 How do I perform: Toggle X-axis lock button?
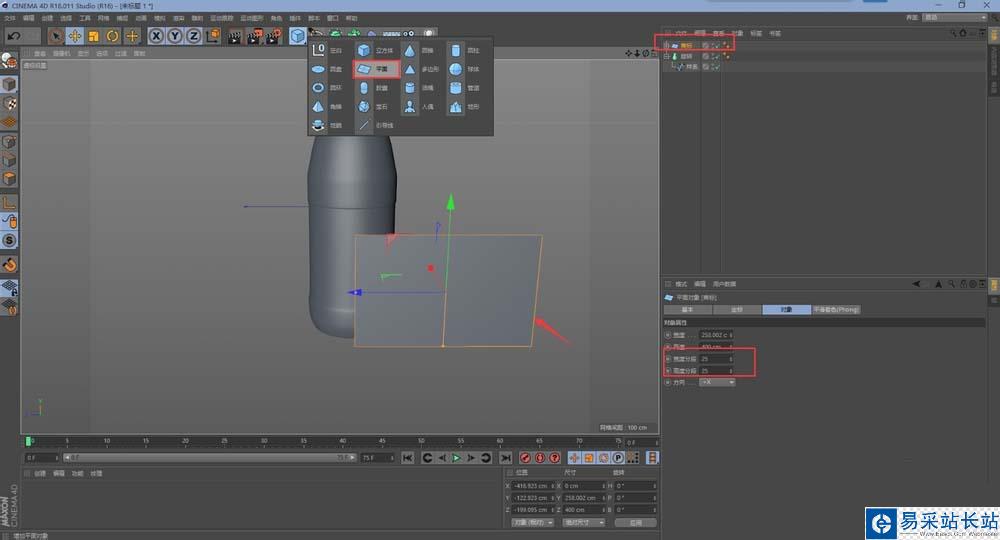pyautogui.click(x=157, y=36)
